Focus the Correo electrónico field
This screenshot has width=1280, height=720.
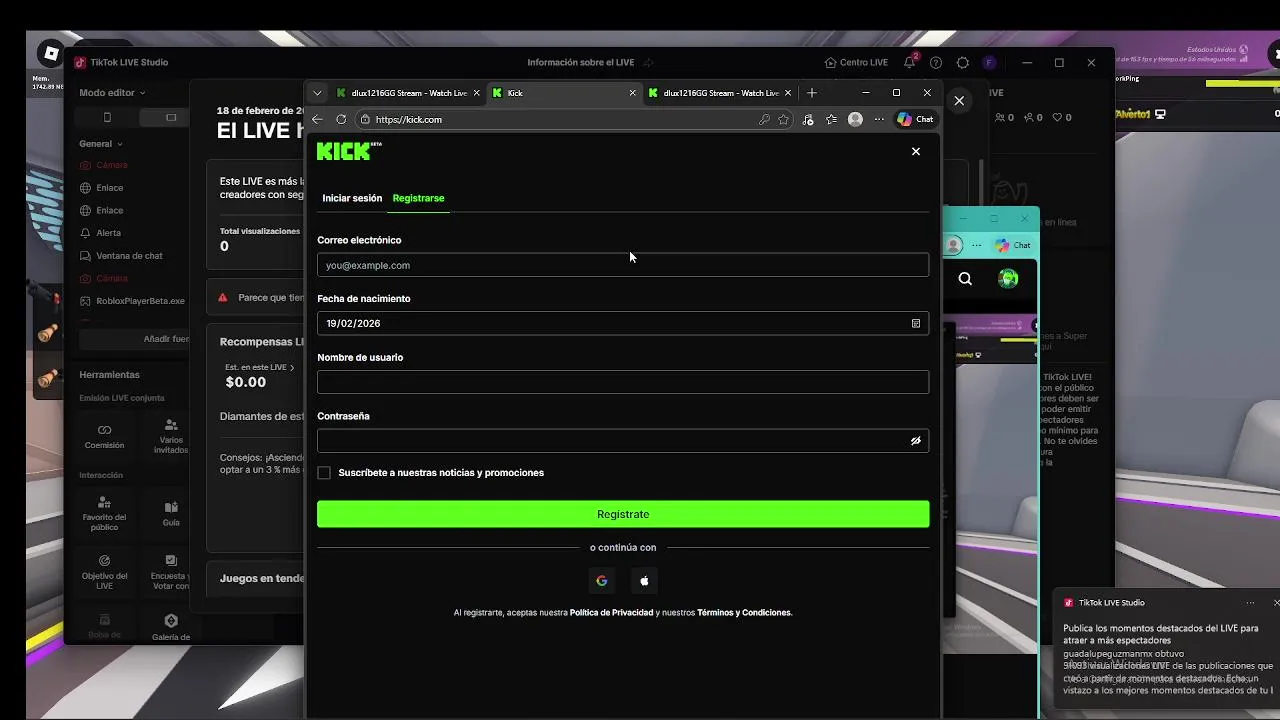pos(623,265)
